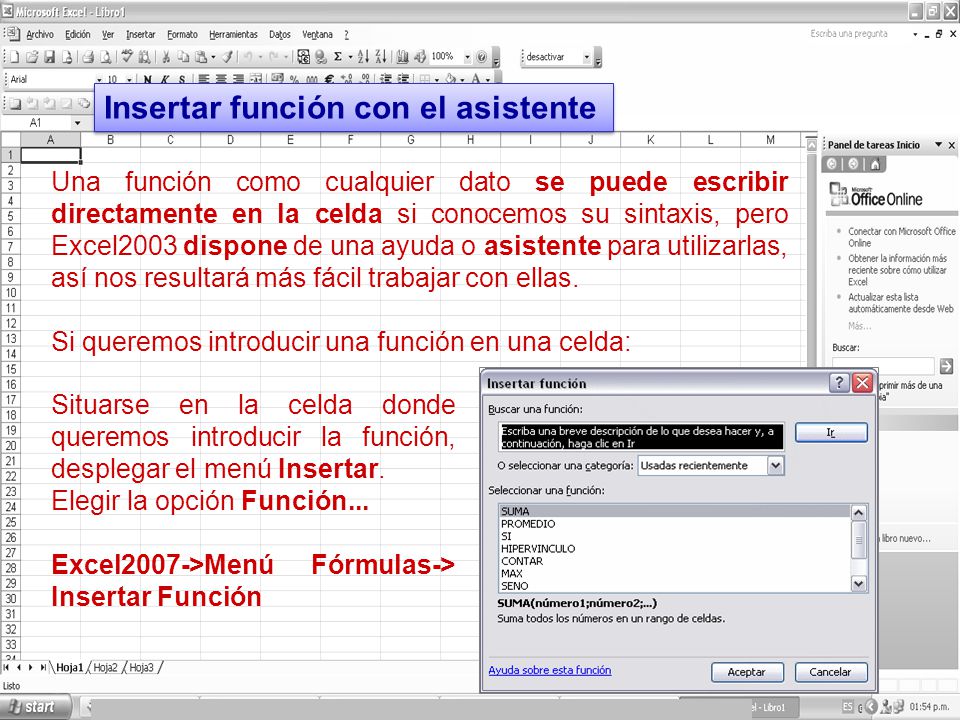
Task: Toggle underline S formatting button
Action: [182, 80]
